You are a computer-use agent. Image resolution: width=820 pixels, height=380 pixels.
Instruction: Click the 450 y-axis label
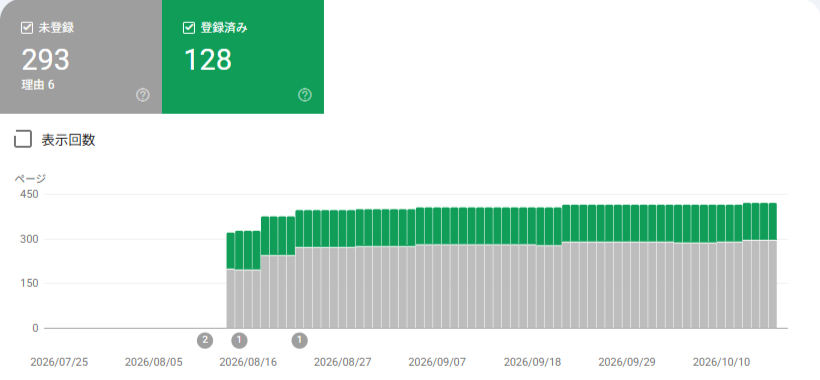click(29, 194)
